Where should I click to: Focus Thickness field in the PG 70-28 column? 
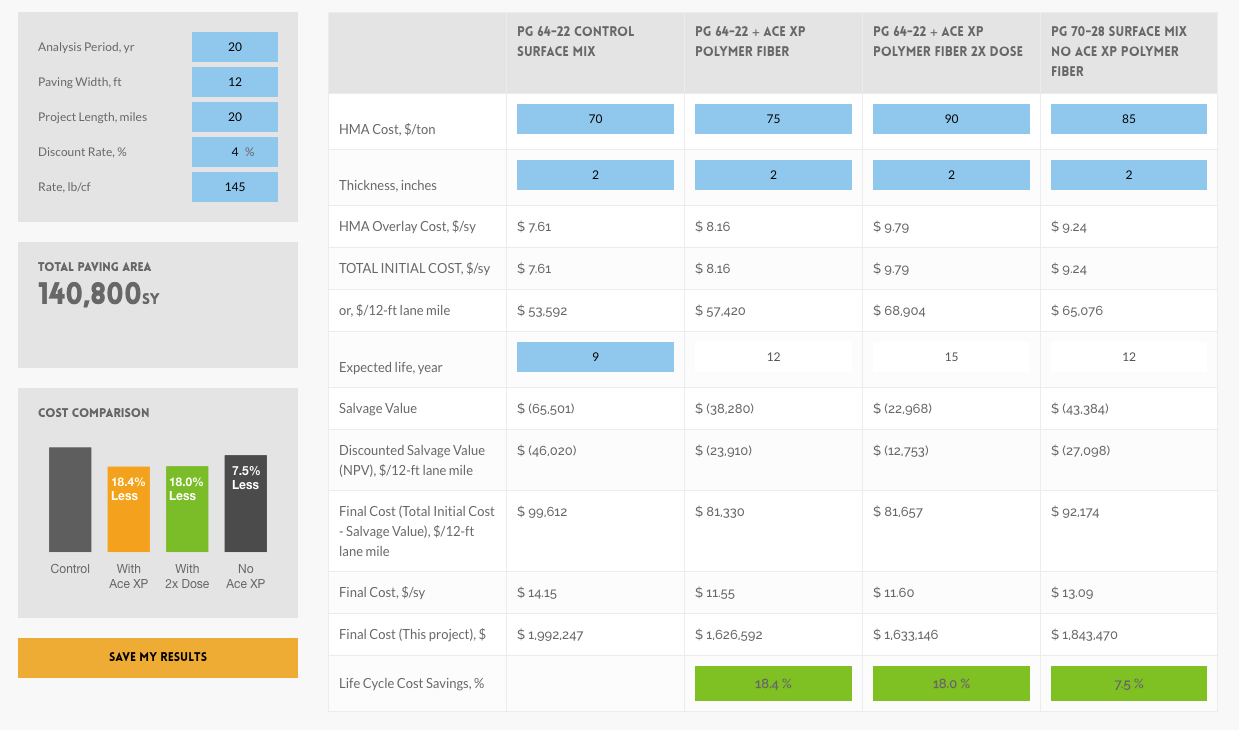(1129, 175)
